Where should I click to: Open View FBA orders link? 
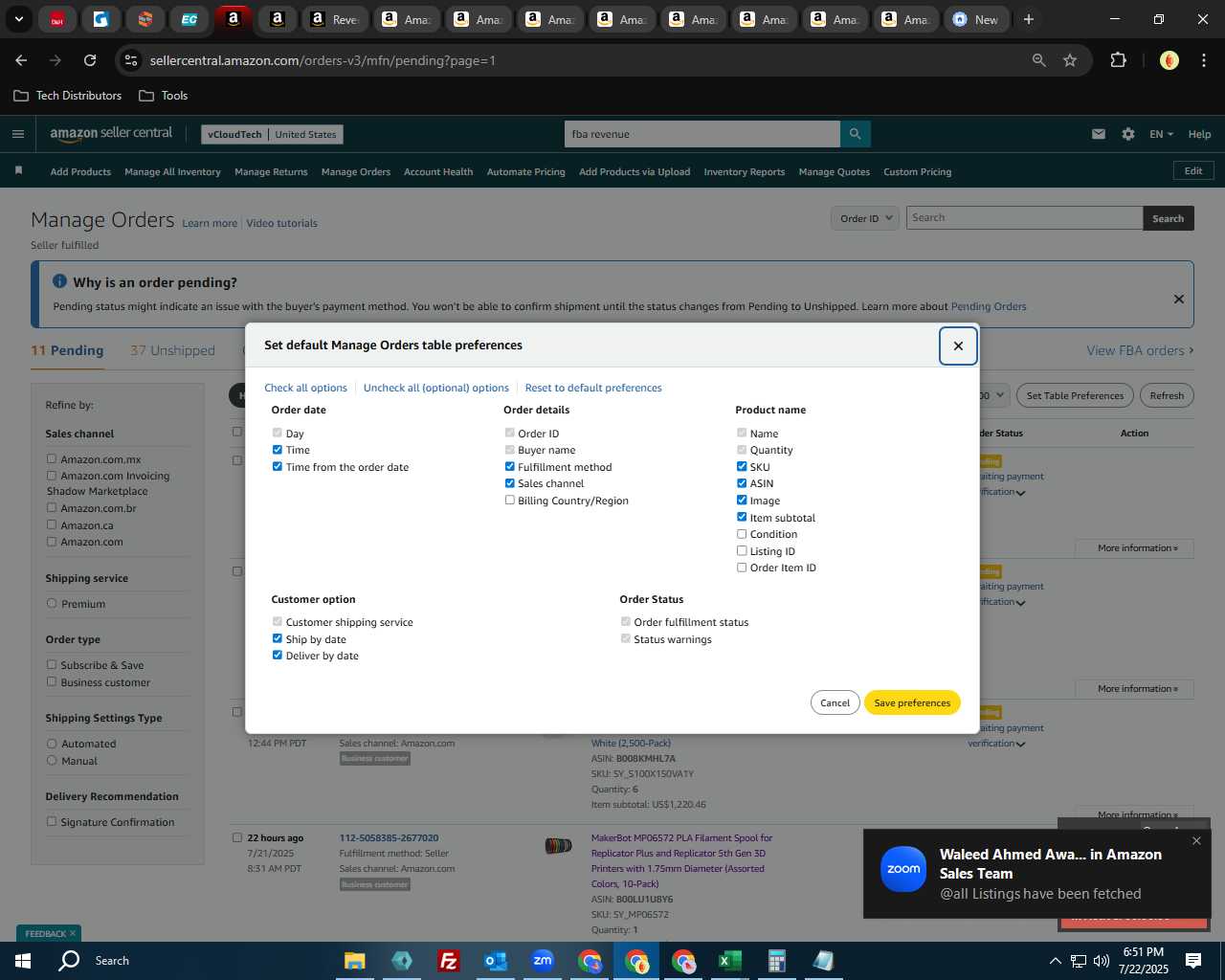click(1140, 350)
